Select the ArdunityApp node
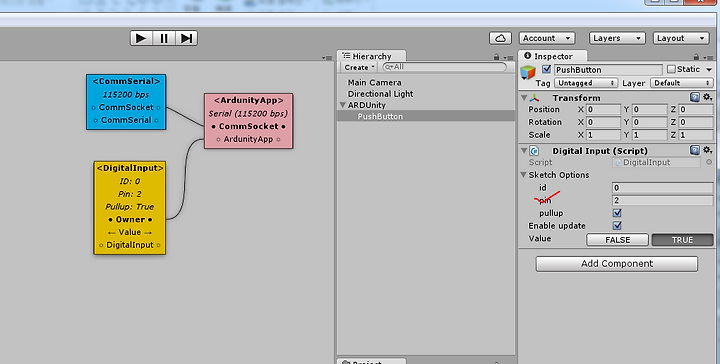Image resolution: width=720 pixels, height=364 pixels. pos(248,121)
